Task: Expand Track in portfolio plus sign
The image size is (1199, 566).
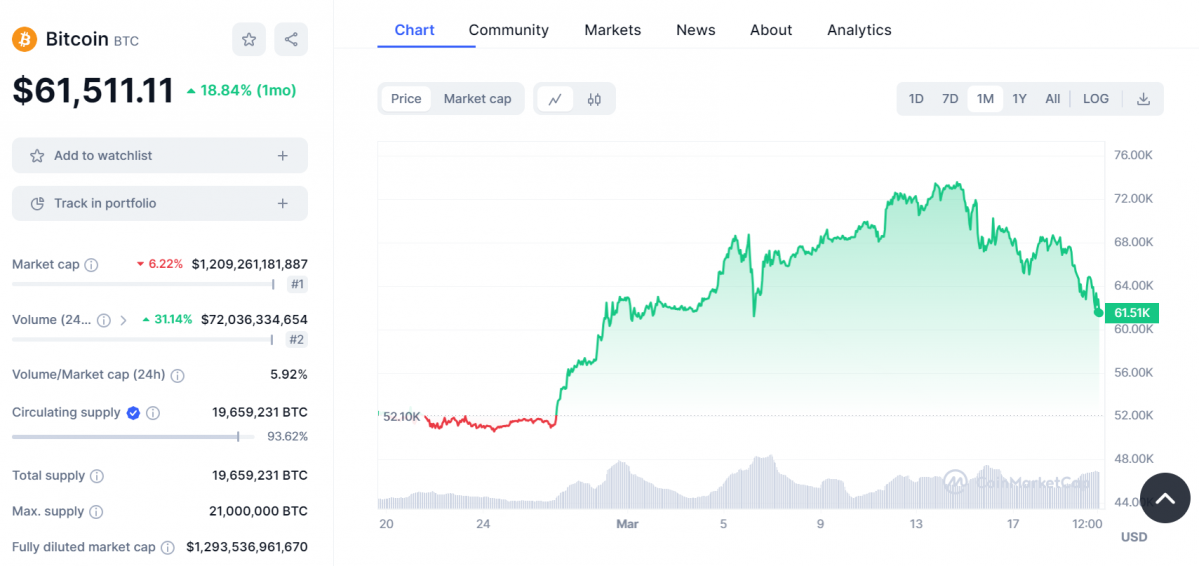Action: coord(283,204)
